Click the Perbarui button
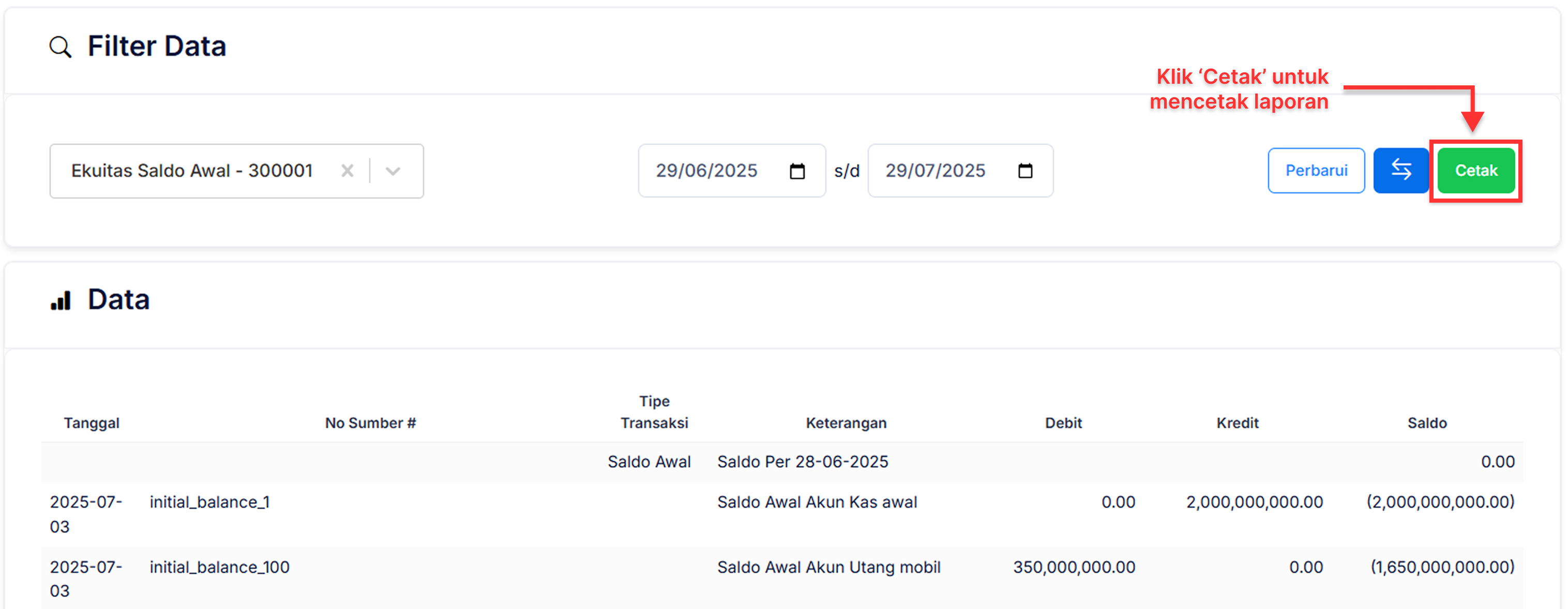Viewport: 1568px width, 609px height. click(1316, 171)
